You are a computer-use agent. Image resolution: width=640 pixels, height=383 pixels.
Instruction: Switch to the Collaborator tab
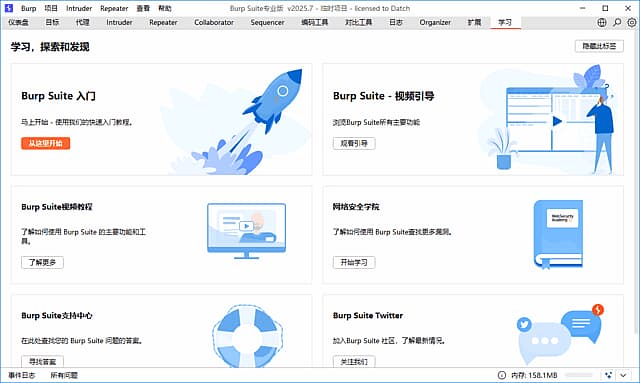[214, 22]
